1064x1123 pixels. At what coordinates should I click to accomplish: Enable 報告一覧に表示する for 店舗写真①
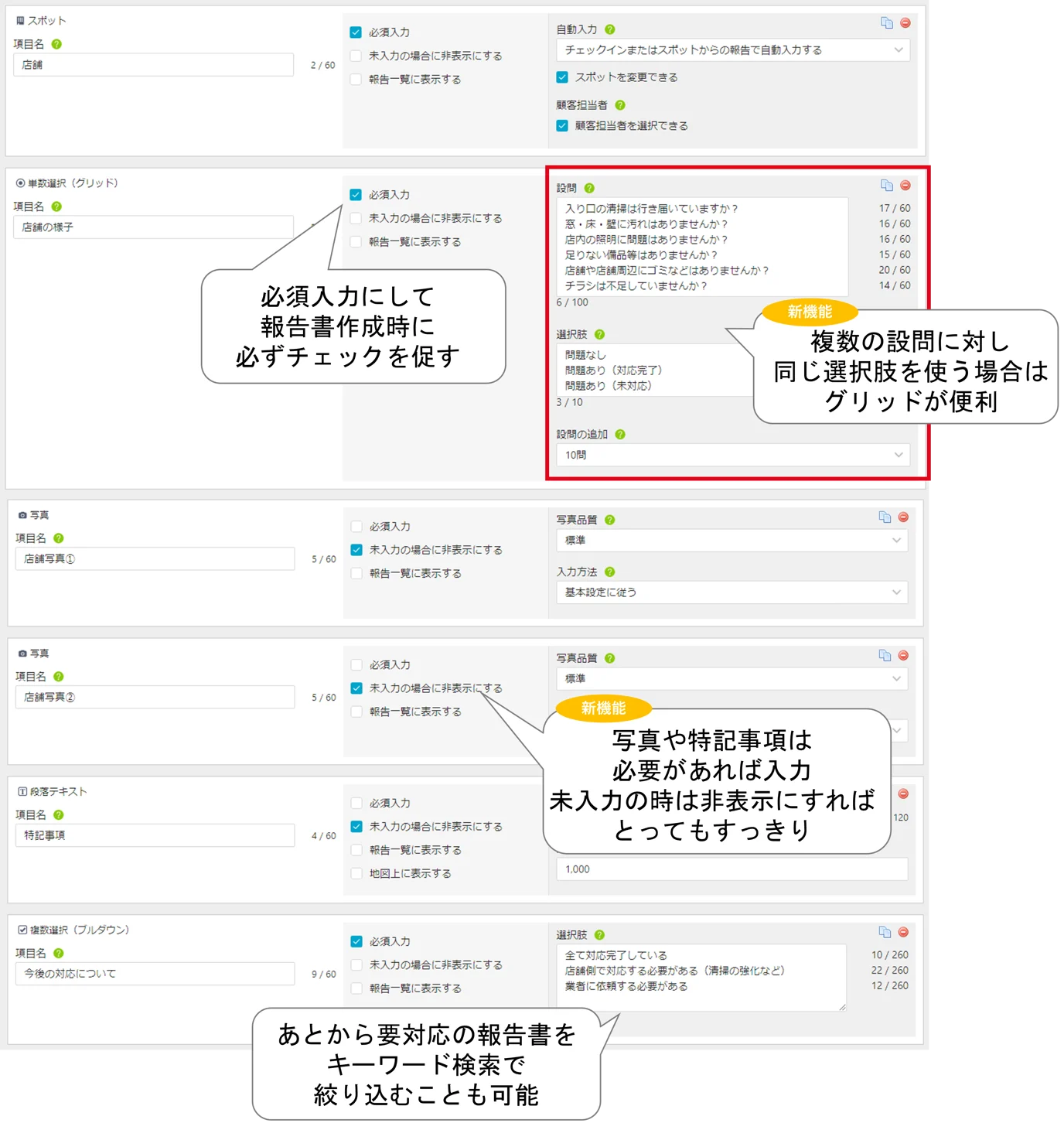click(x=356, y=574)
